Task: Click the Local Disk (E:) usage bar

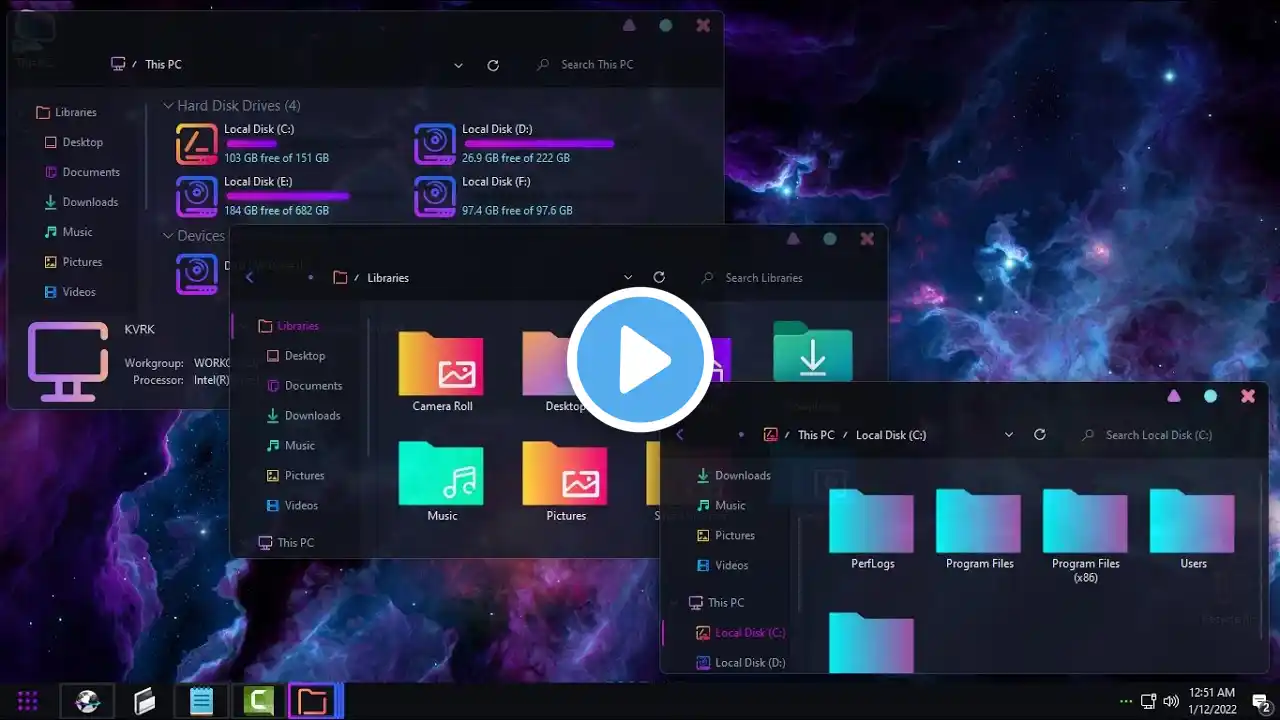Action: (287, 196)
